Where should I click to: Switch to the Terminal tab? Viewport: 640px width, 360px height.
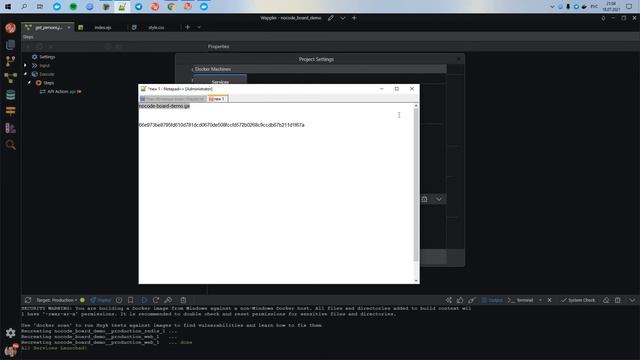(521, 300)
